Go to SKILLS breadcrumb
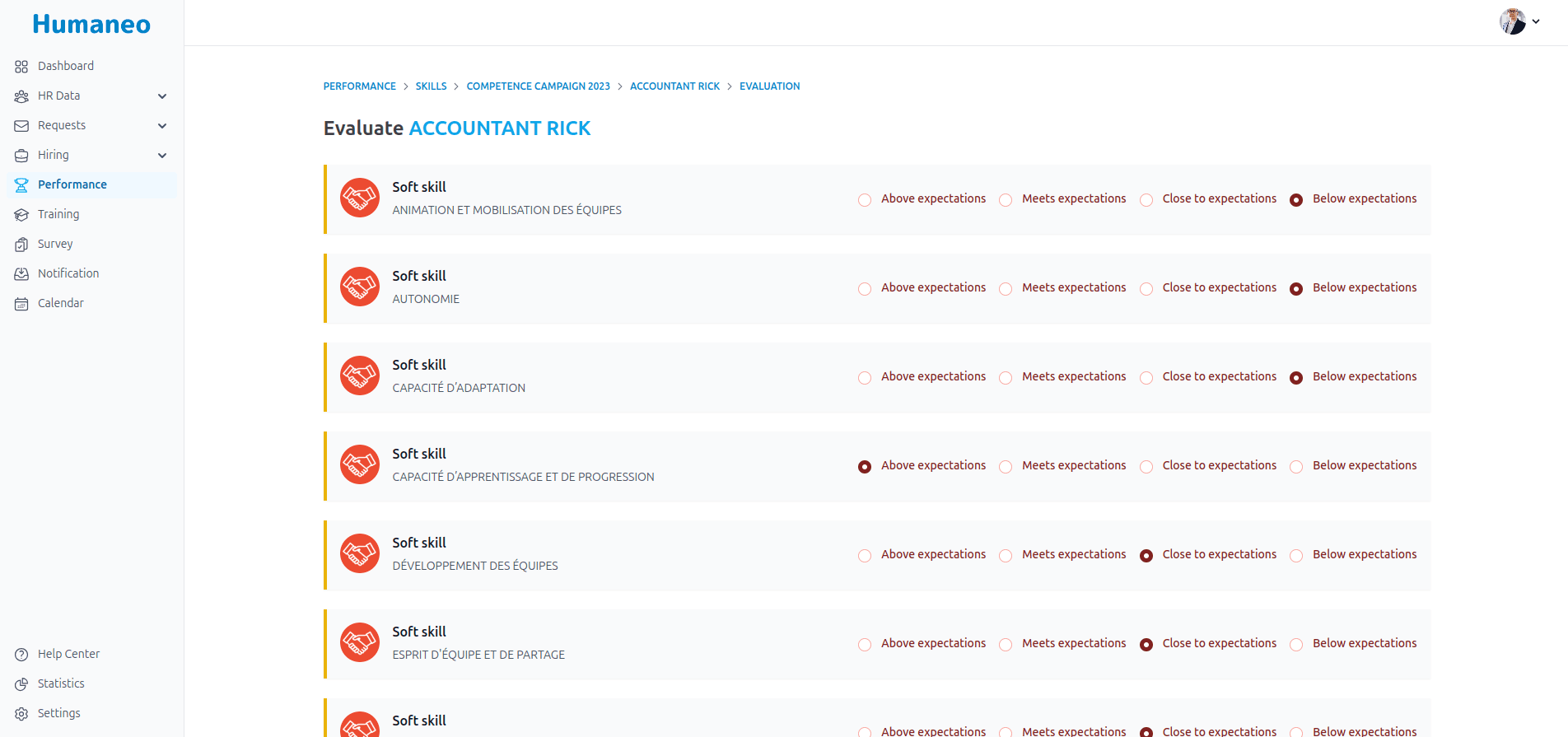 (x=431, y=86)
